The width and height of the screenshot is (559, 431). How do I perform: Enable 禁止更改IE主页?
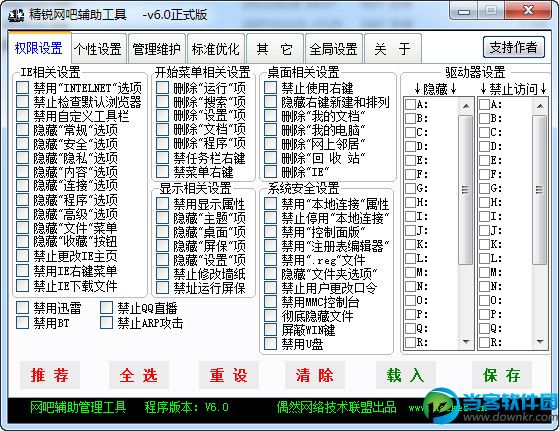pyautogui.click(x=22, y=256)
